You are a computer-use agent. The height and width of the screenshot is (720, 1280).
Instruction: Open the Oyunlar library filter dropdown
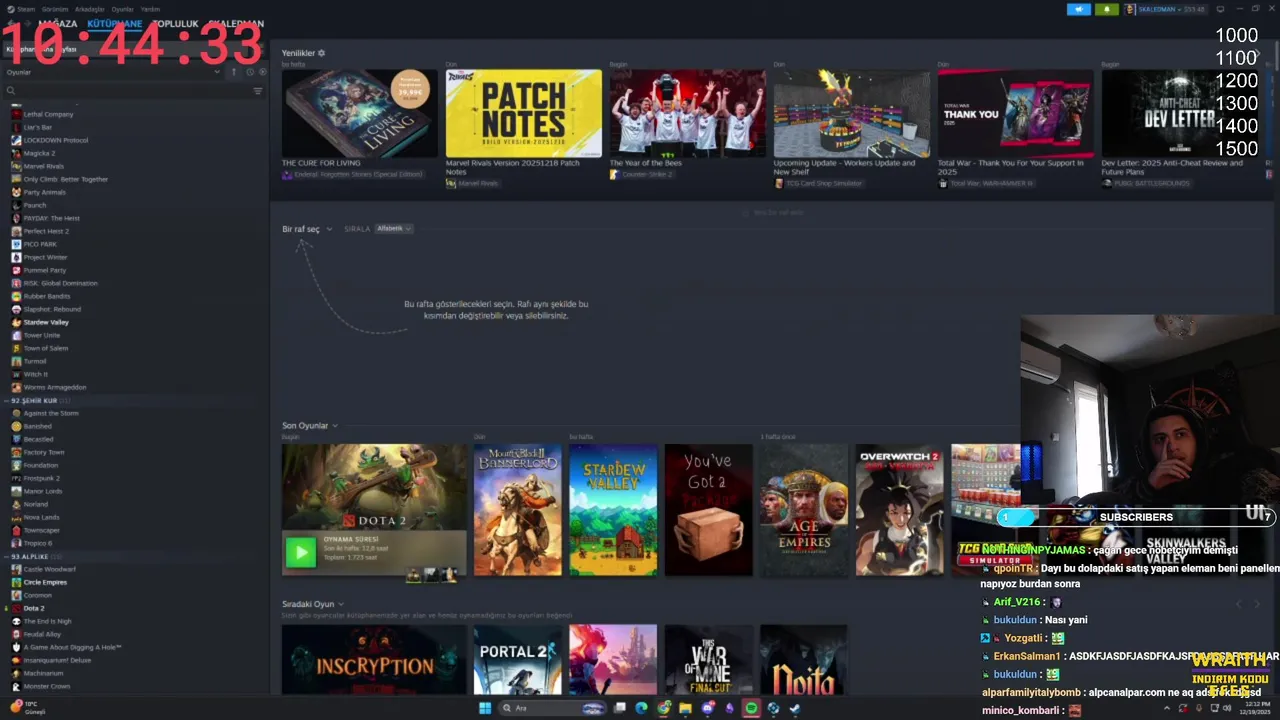(113, 72)
